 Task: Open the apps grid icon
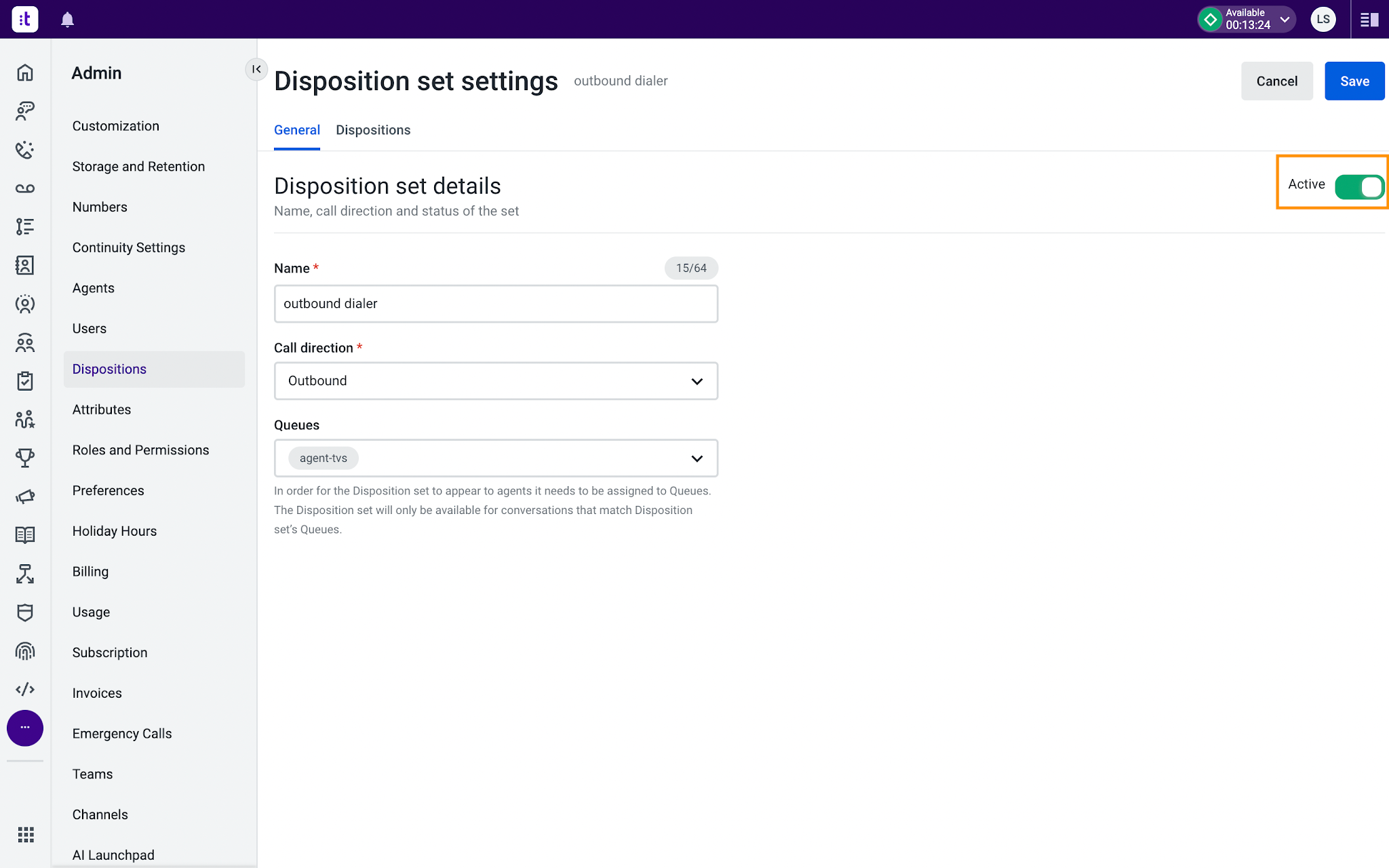[x=26, y=834]
